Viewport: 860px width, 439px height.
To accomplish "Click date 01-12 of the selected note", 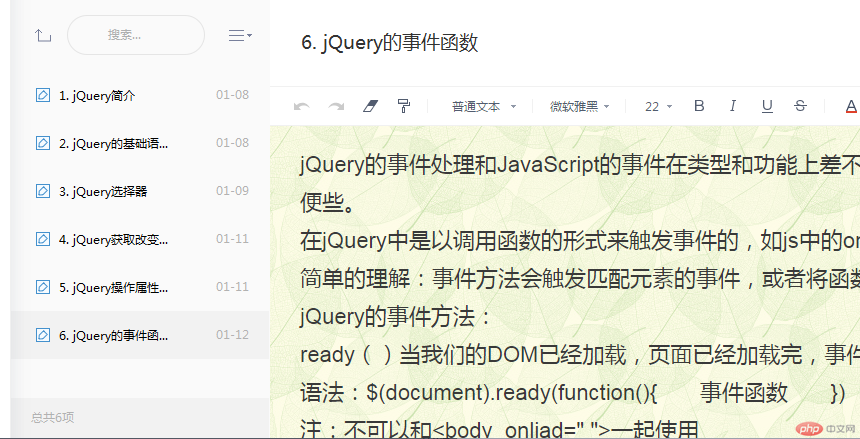I will click(x=233, y=335).
